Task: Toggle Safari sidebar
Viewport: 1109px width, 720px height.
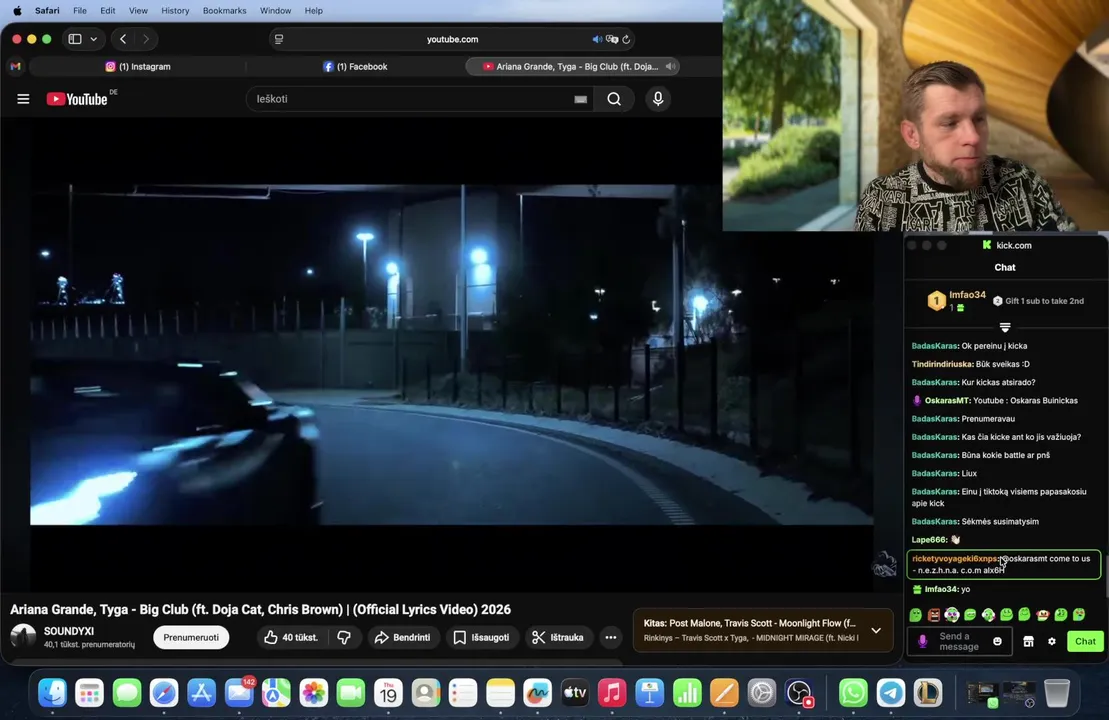Action: (75, 39)
